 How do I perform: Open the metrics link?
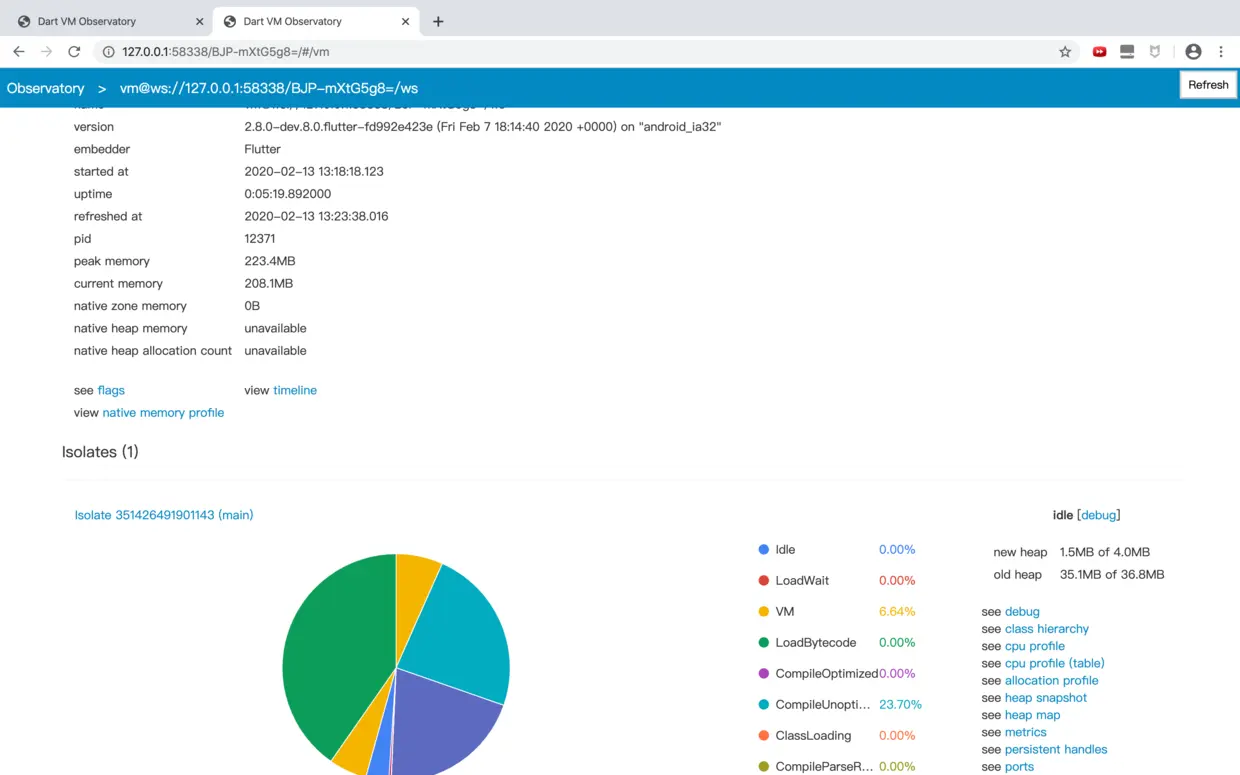[1026, 732]
